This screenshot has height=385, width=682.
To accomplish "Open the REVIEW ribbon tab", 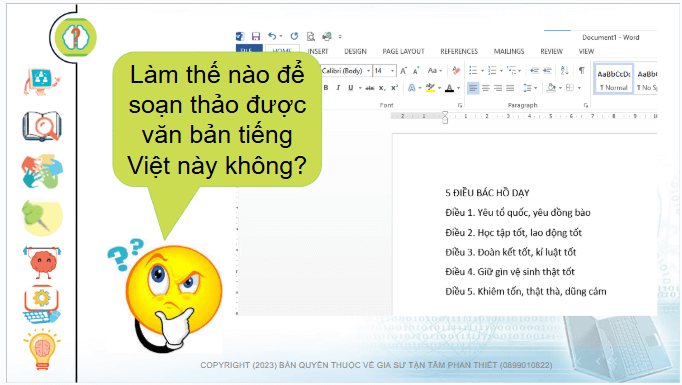I will click(552, 51).
